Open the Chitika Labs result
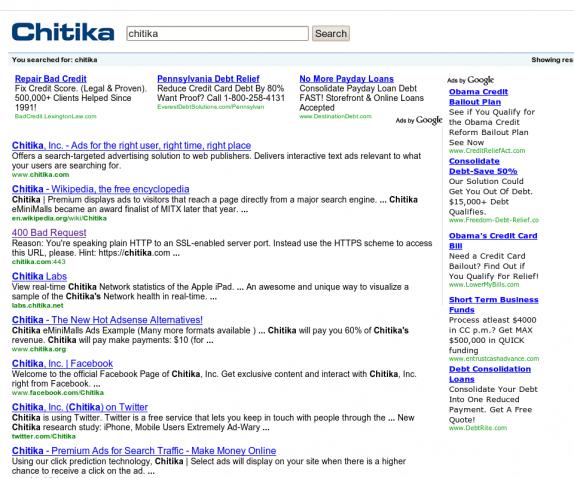 (x=39, y=276)
